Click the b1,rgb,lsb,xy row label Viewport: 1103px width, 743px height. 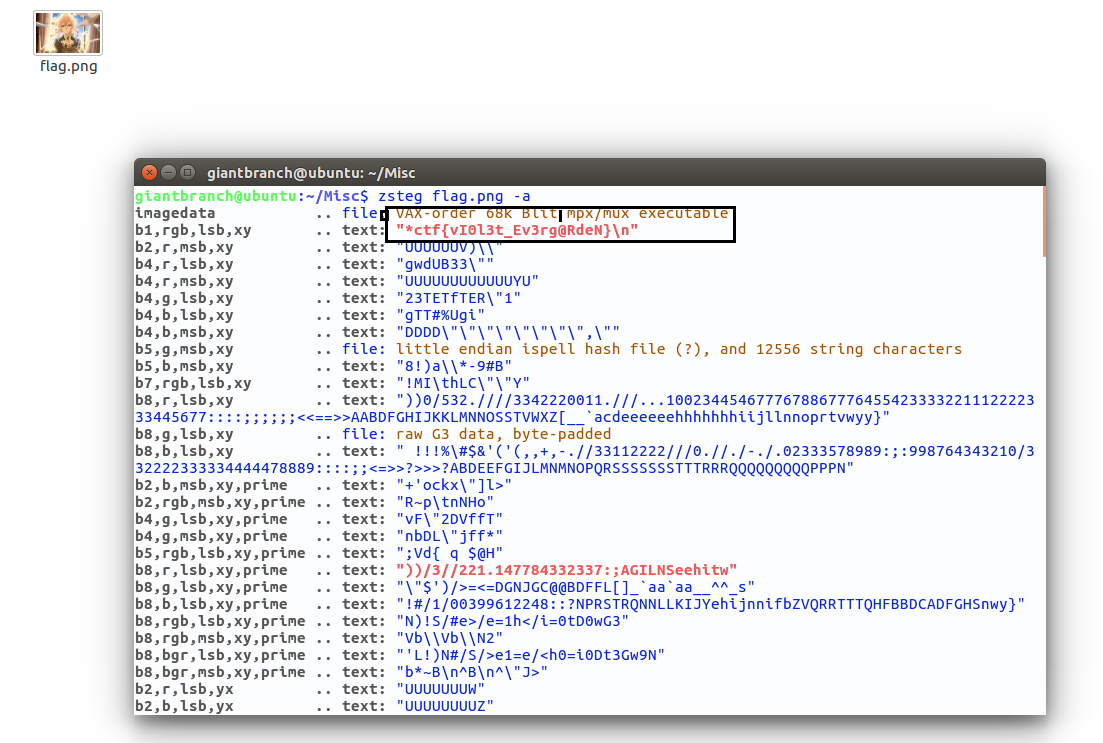(x=193, y=230)
